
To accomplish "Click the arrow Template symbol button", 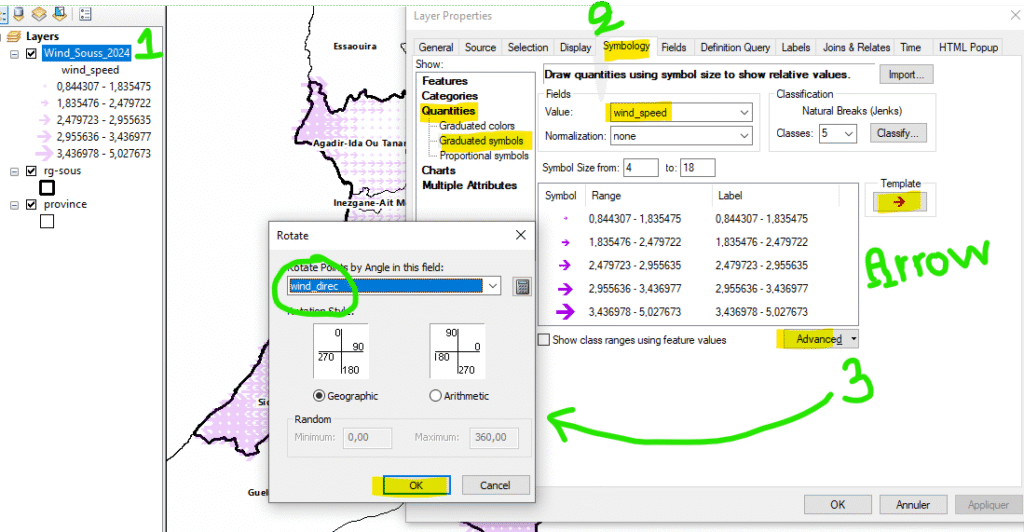I will tap(902, 202).
